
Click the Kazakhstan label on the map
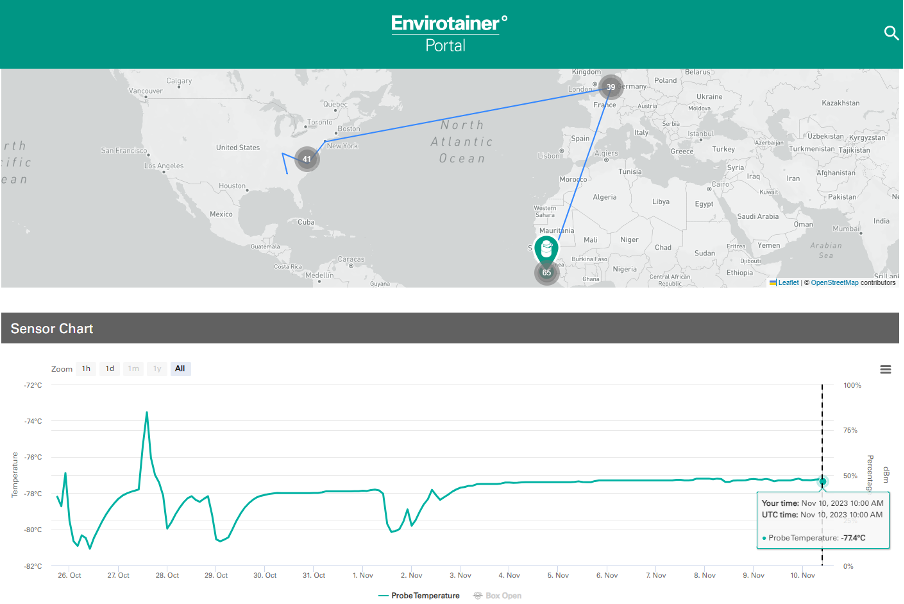coord(840,103)
